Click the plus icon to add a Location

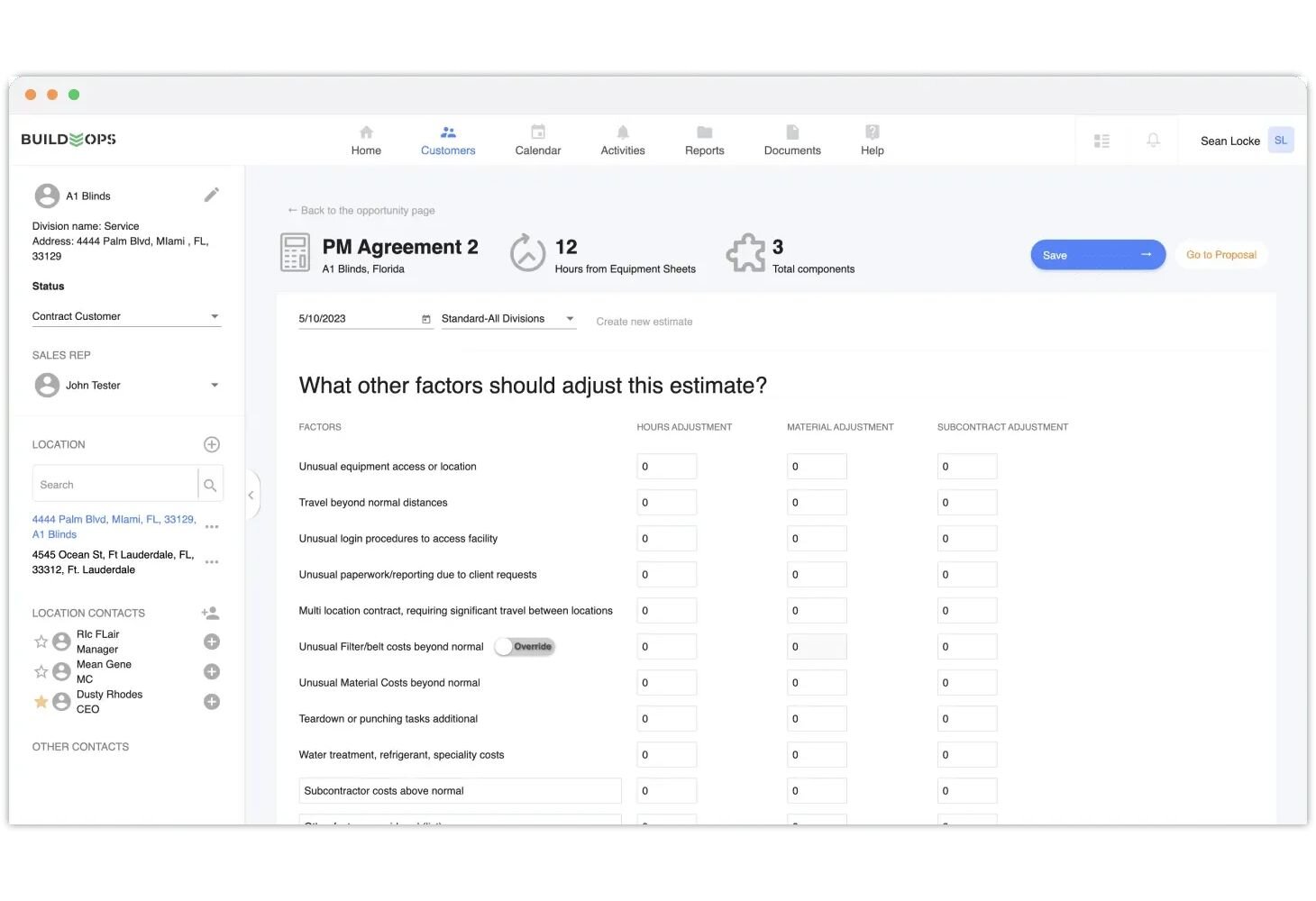pos(211,443)
